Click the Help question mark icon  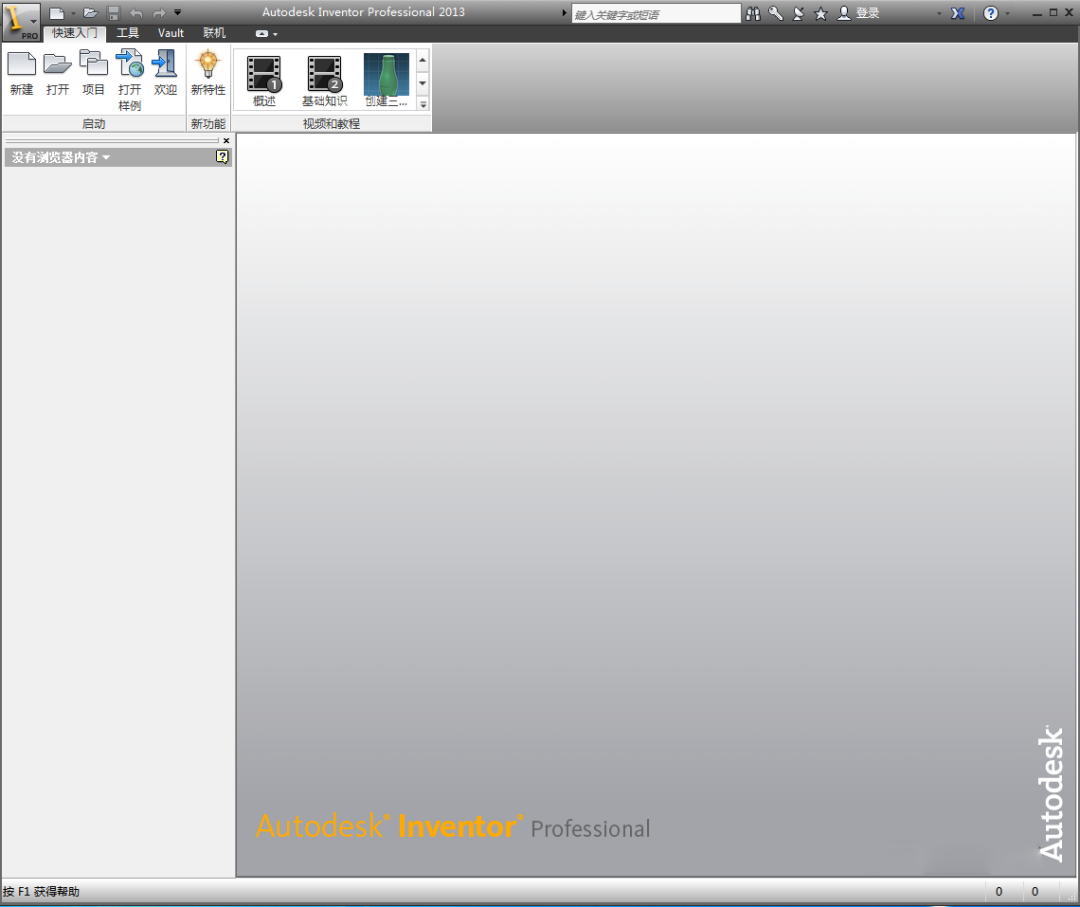990,13
